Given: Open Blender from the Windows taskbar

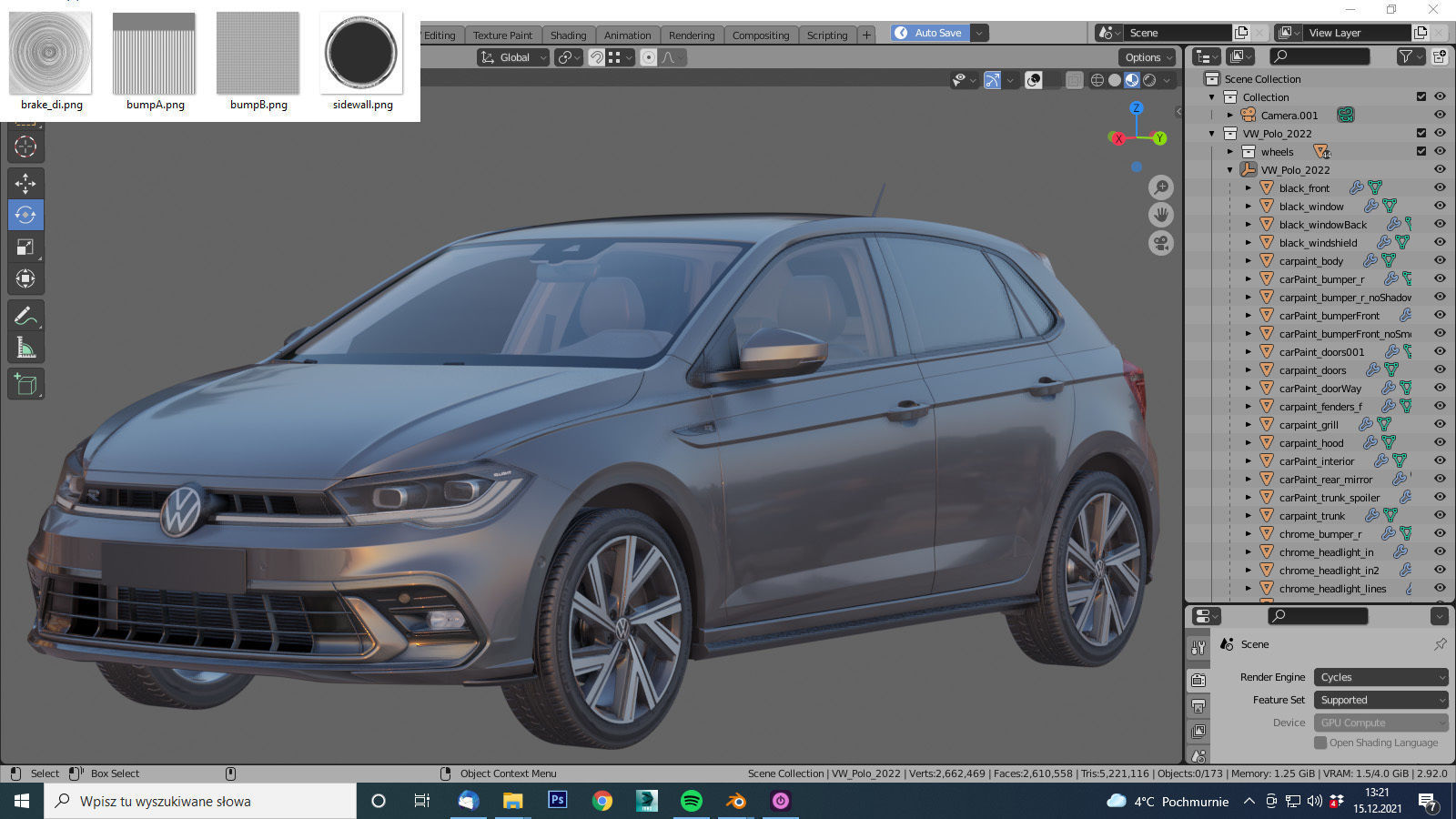Looking at the screenshot, I should click(x=736, y=801).
